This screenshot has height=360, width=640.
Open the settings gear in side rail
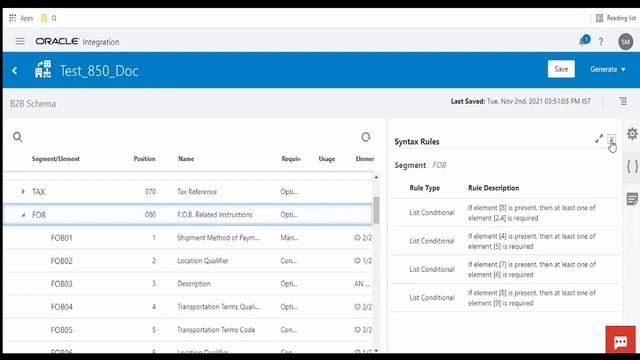pos(632,133)
